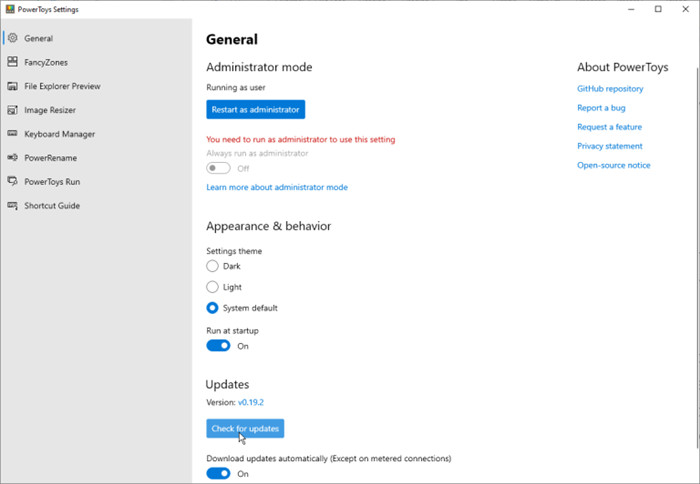
Task: Open the Privacy statement link
Action: (609, 146)
